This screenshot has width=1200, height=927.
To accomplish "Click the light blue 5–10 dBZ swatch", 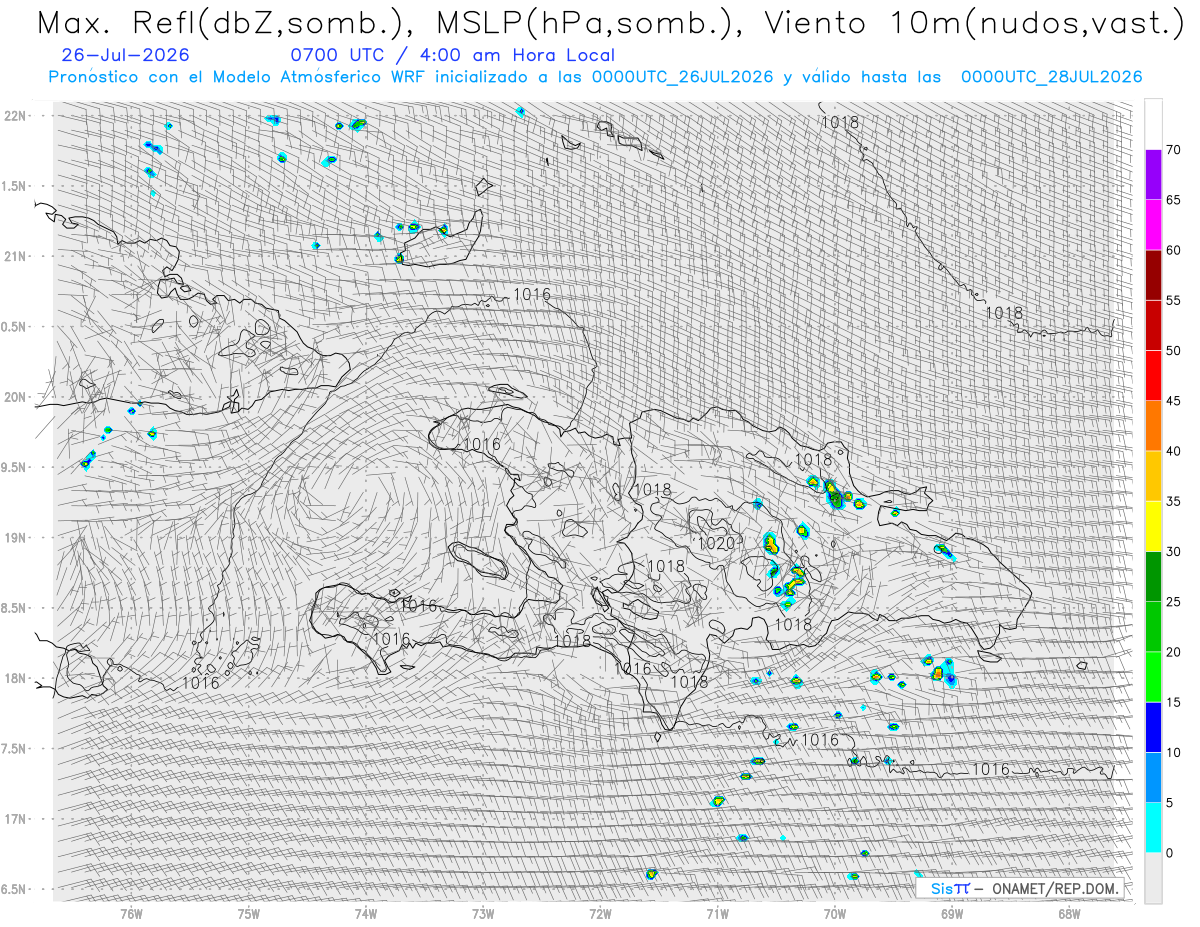I will pyautogui.click(x=1153, y=778).
